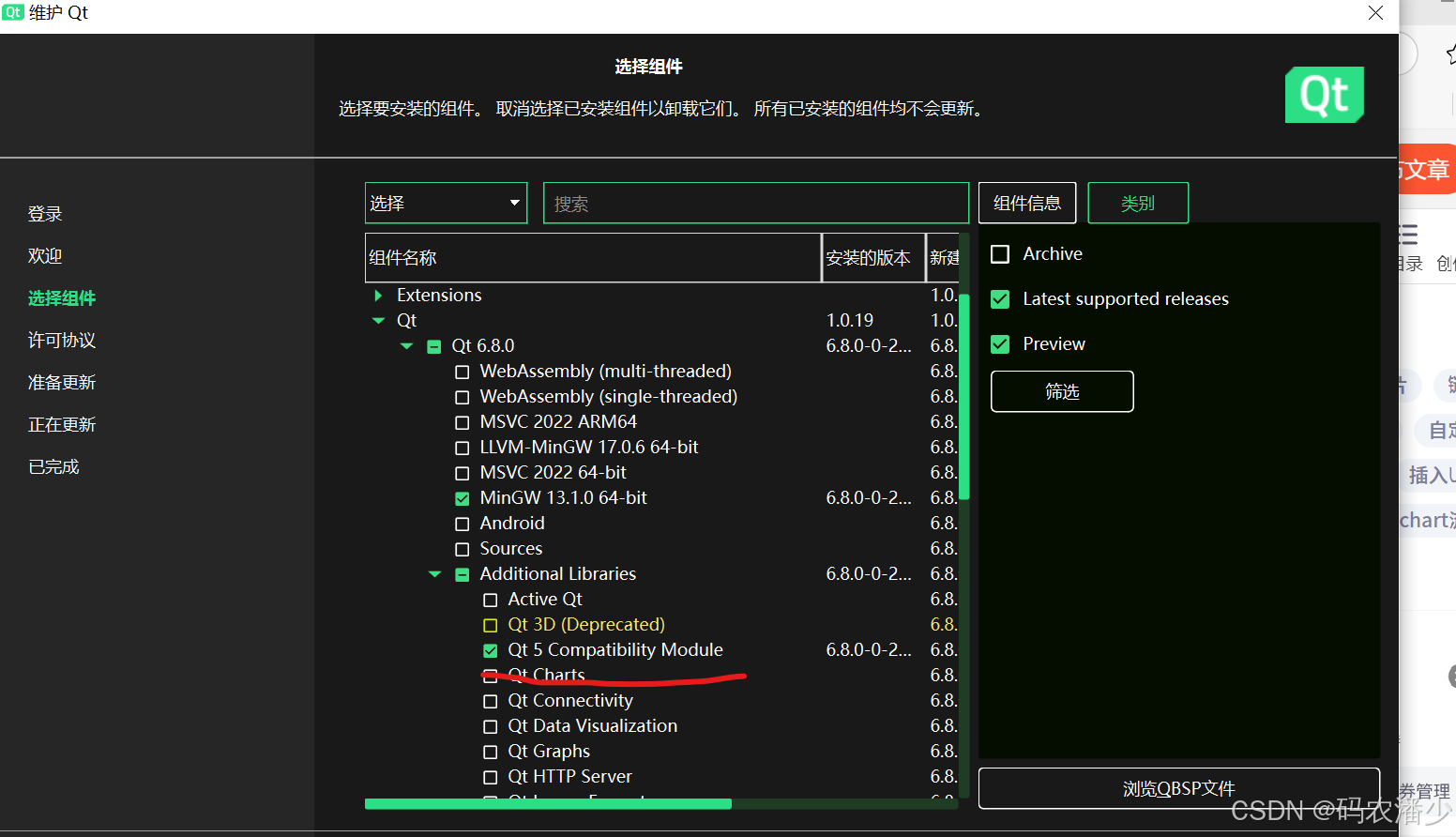
Task: Select the Extensions row label
Action: (439, 296)
